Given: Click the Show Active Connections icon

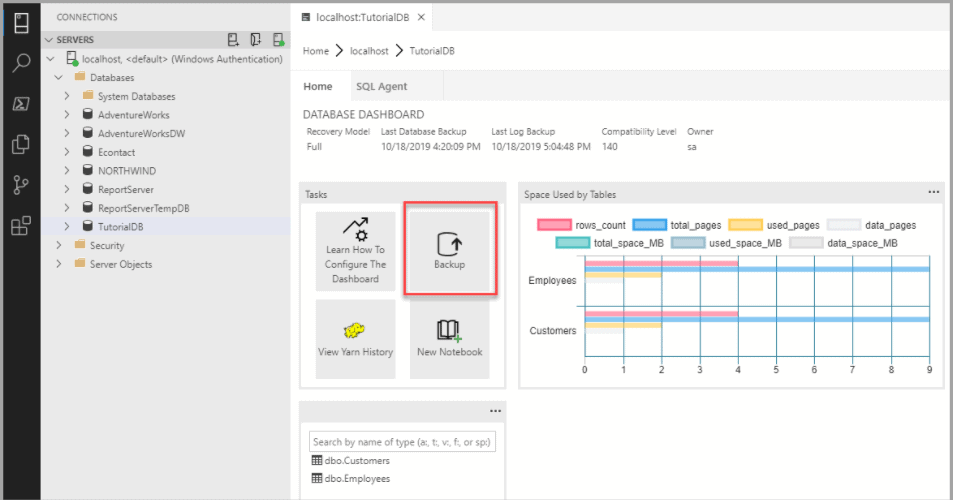Looking at the screenshot, I should (279, 39).
